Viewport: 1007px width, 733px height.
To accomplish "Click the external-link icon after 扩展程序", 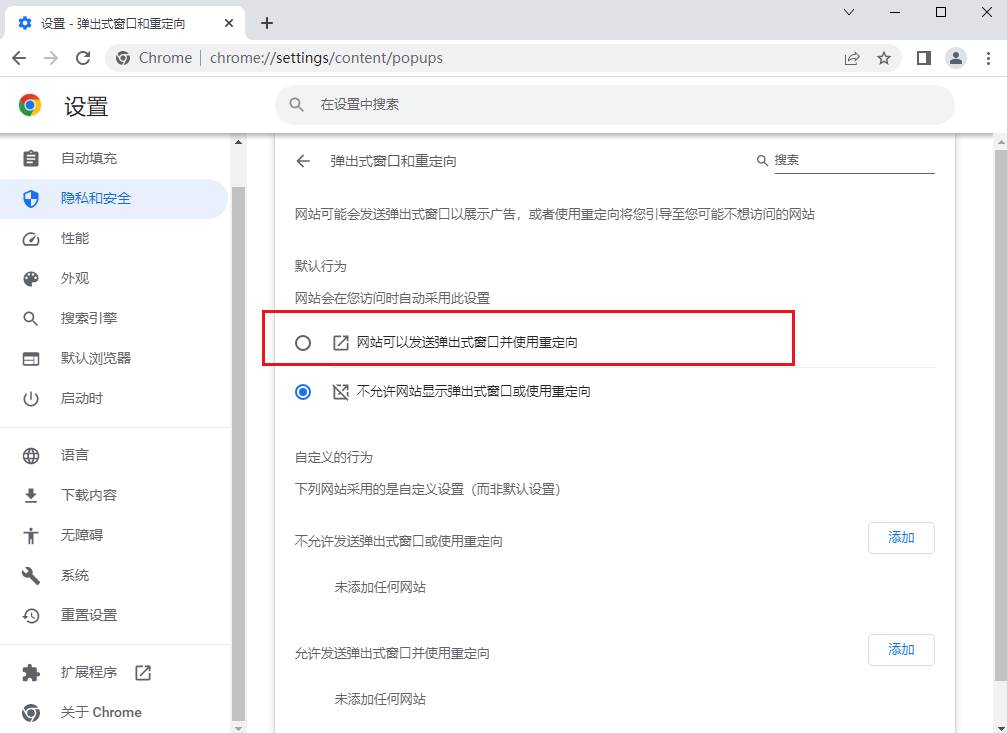I will tap(143, 673).
